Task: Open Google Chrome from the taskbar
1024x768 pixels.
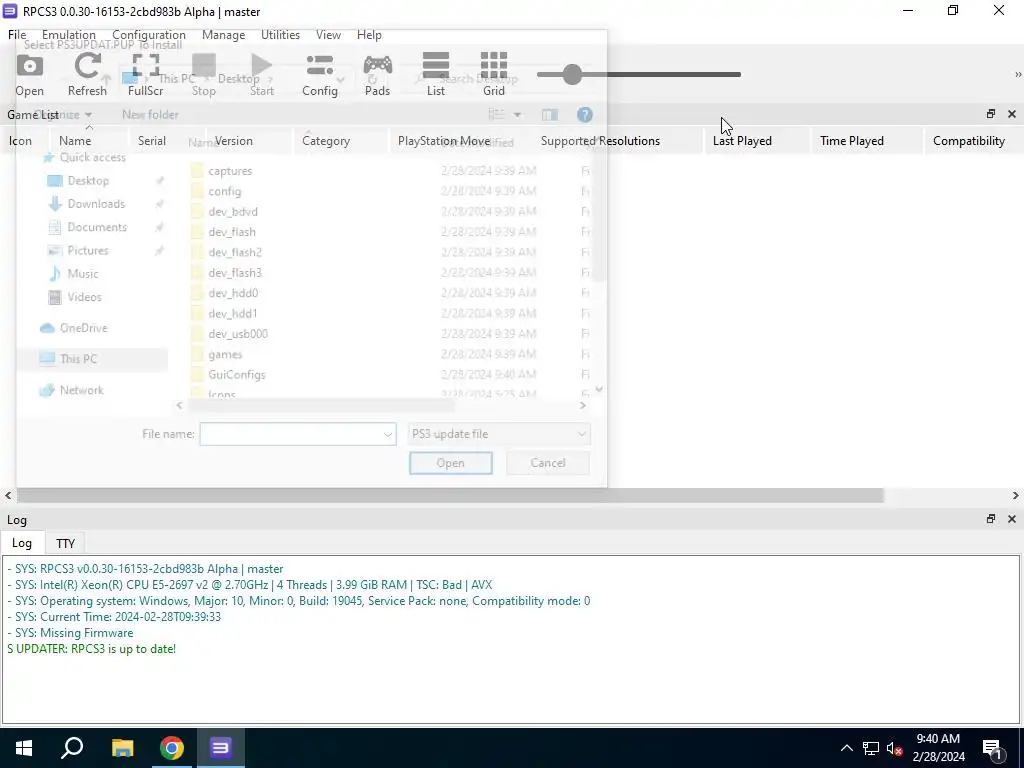Action: (x=172, y=748)
